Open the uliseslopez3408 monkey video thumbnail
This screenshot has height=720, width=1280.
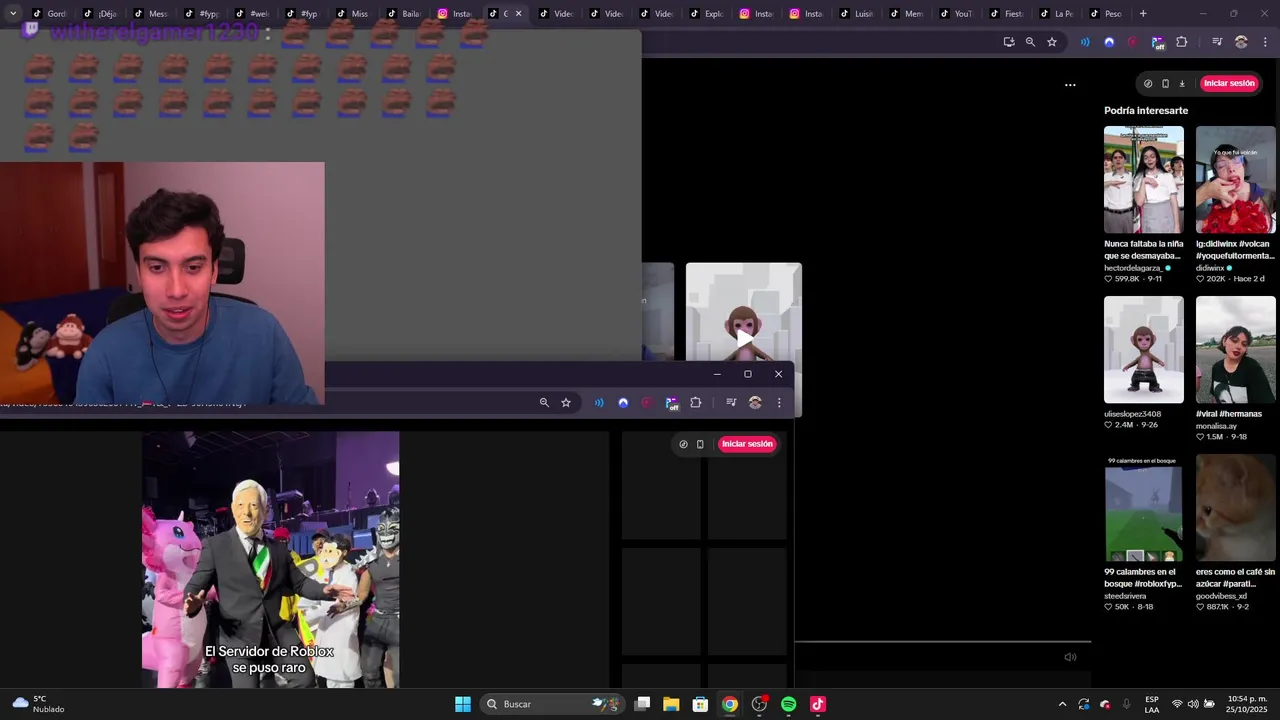[x=1144, y=350]
